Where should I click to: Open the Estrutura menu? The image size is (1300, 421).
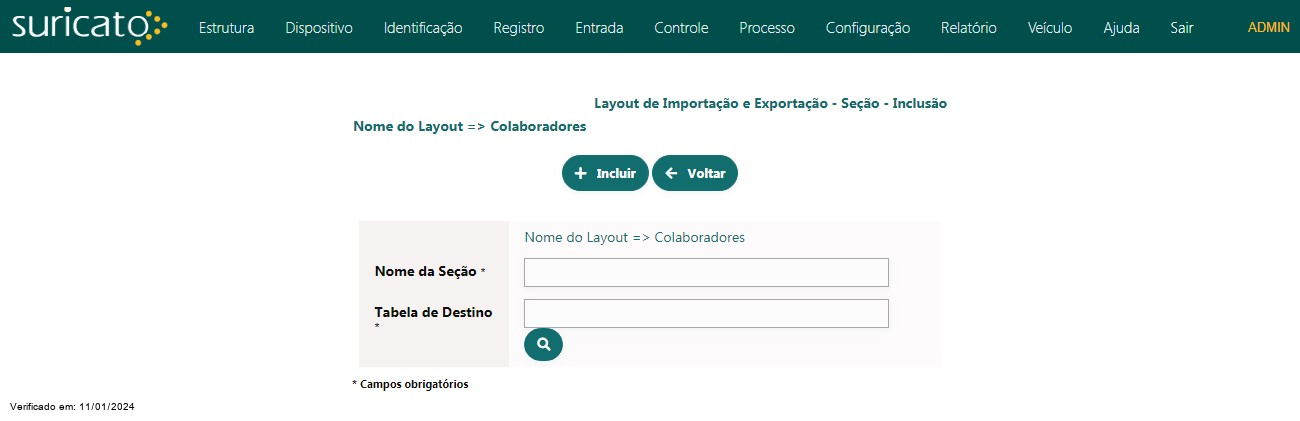(x=226, y=28)
